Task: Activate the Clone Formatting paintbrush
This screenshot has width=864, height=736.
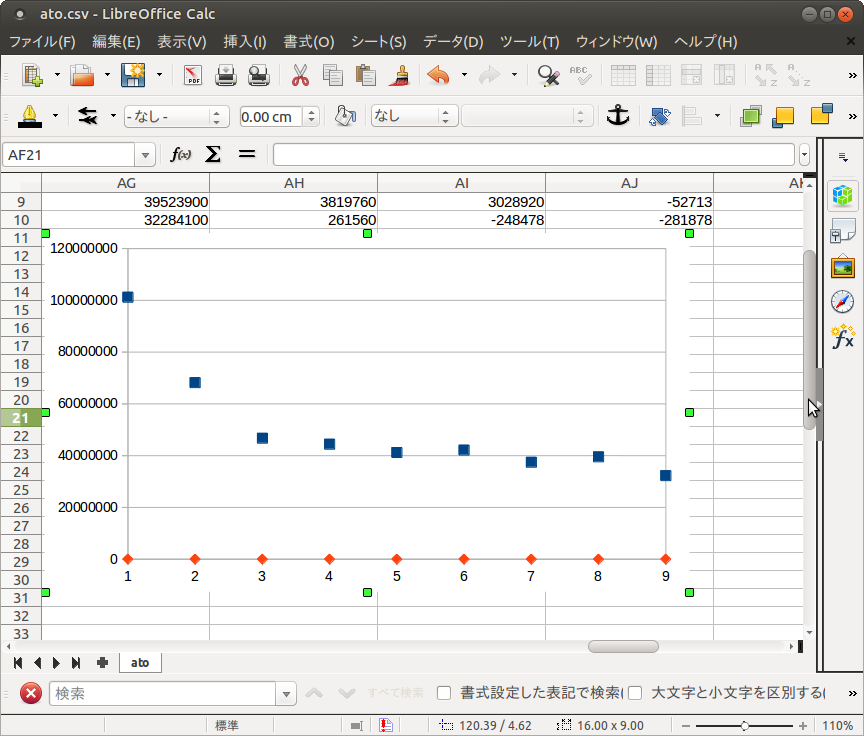Action: pos(399,75)
